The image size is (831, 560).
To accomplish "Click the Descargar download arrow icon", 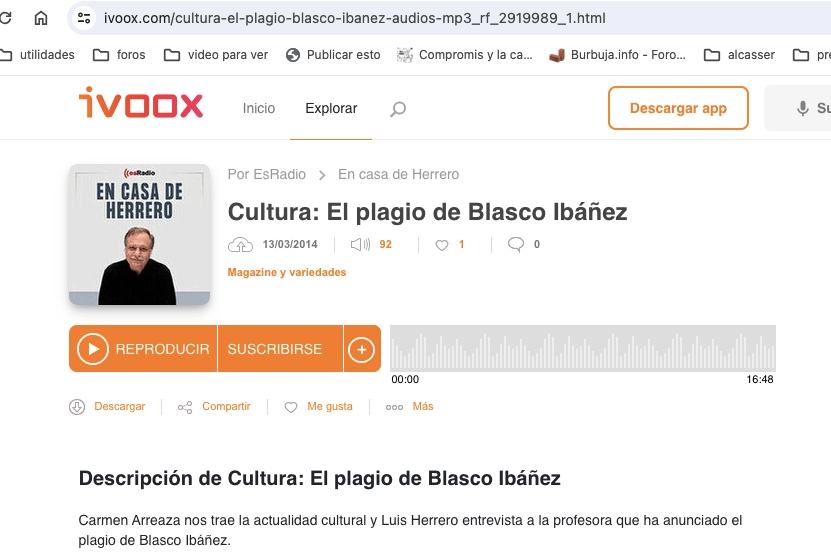I will [77, 407].
